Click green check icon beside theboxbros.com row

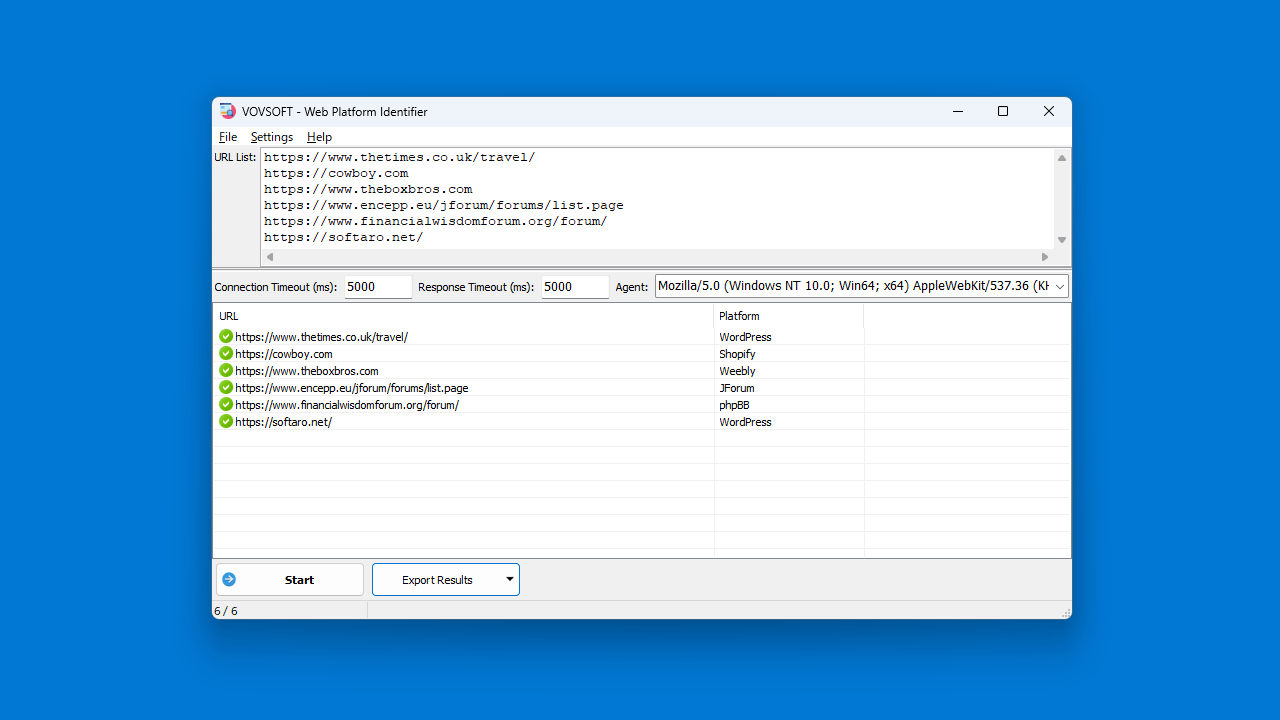[x=226, y=371]
